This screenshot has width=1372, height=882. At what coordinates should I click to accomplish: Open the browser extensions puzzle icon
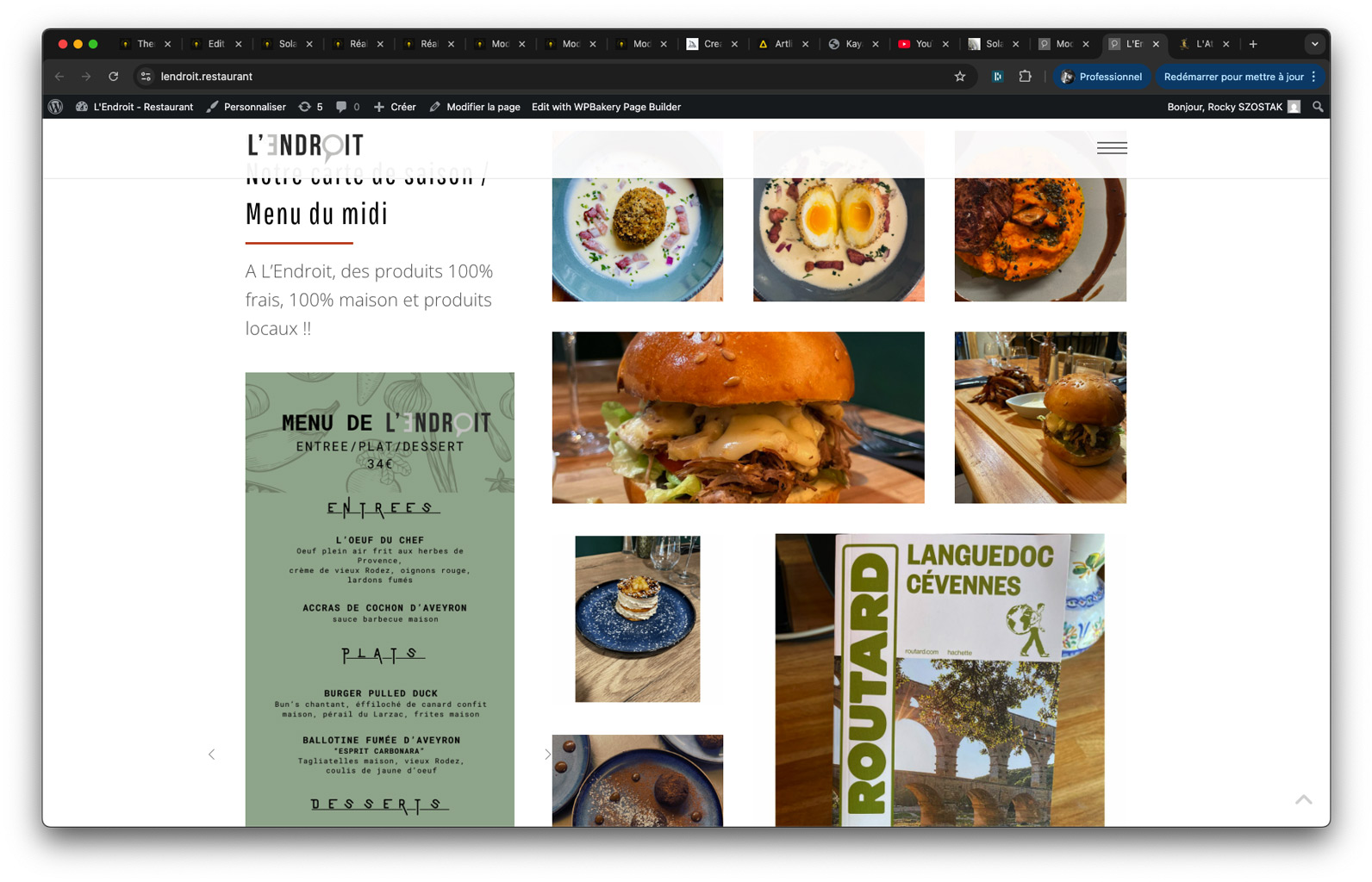(1025, 77)
